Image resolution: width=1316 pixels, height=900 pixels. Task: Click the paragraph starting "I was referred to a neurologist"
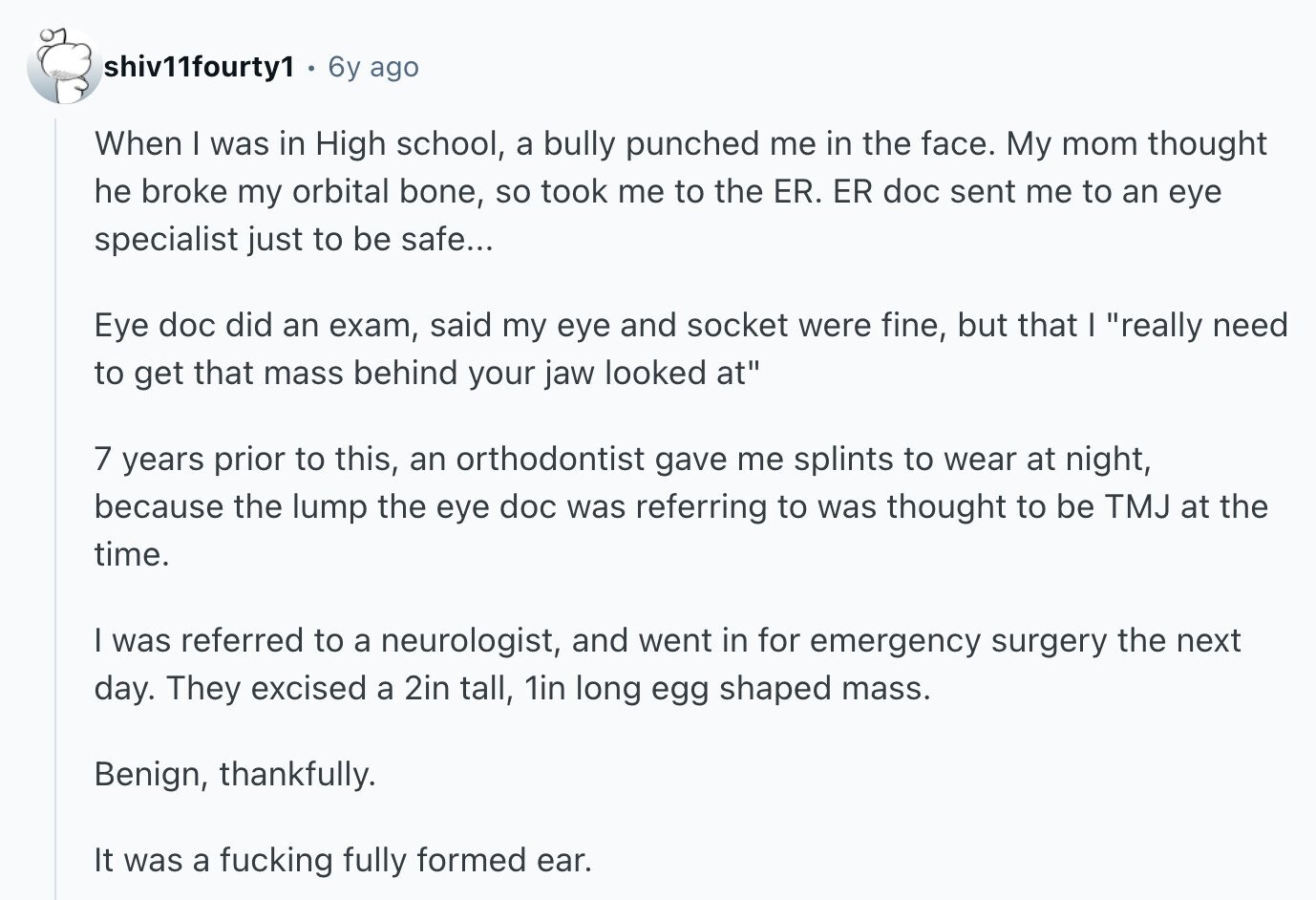[x=667, y=664]
